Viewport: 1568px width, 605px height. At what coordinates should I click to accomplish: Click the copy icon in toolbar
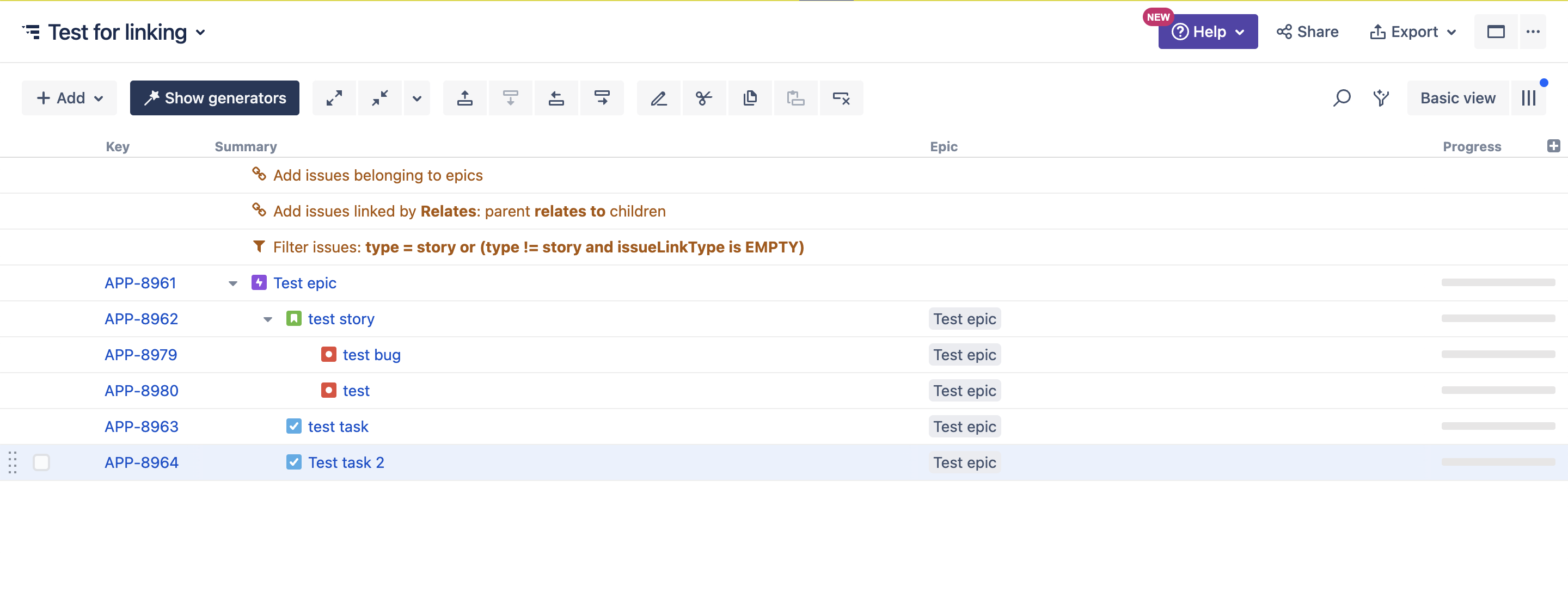coord(750,98)
